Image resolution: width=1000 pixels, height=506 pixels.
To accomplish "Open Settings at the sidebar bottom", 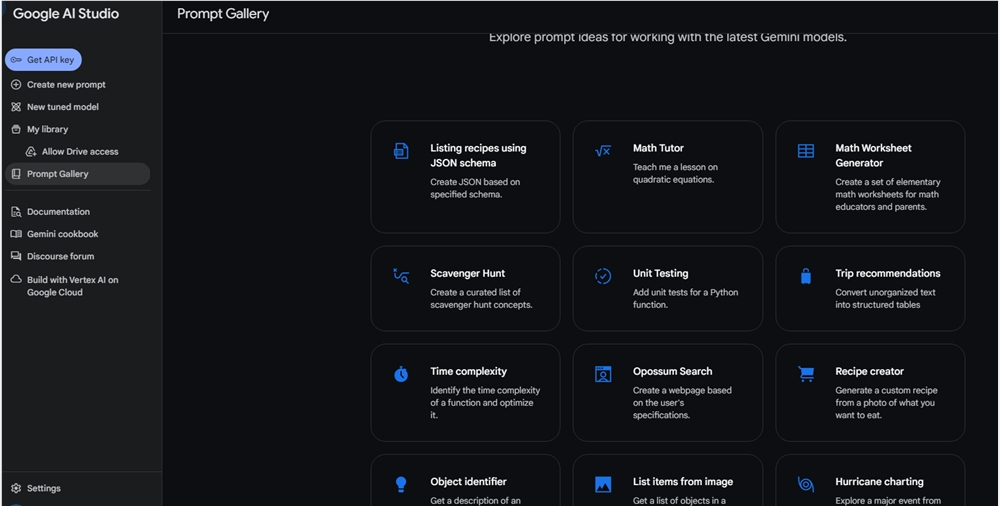I will coord(43,488).
